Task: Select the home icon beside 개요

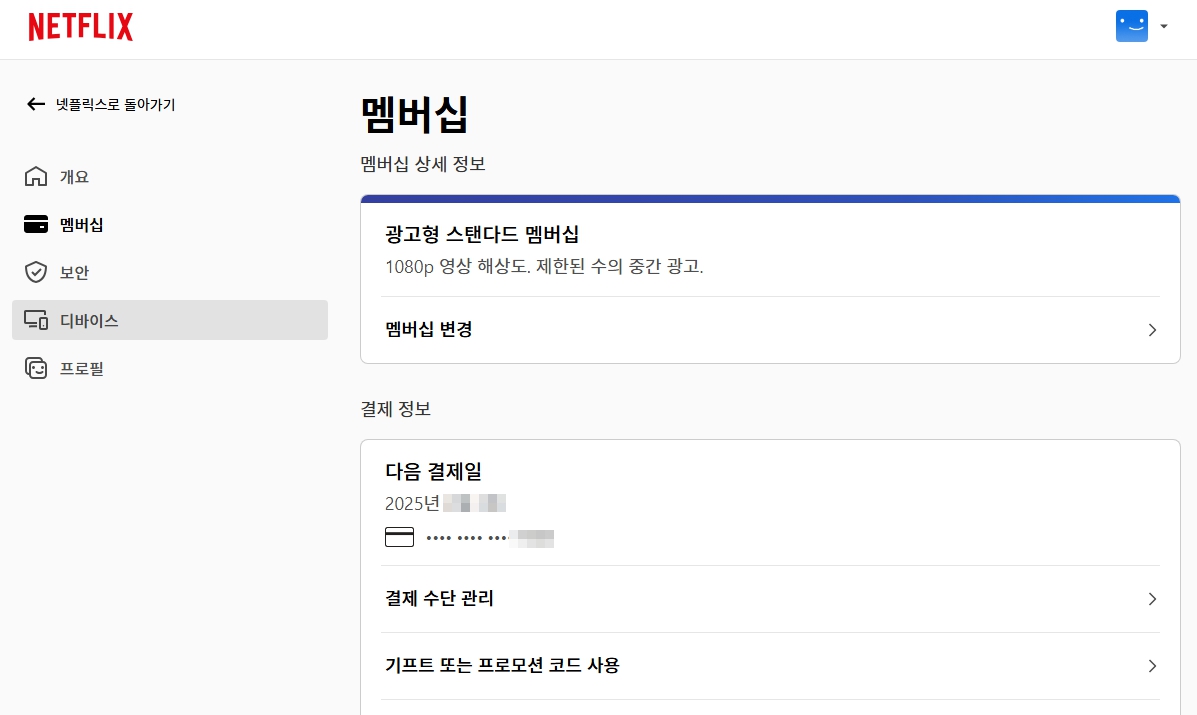Action: tap(34, 176)
